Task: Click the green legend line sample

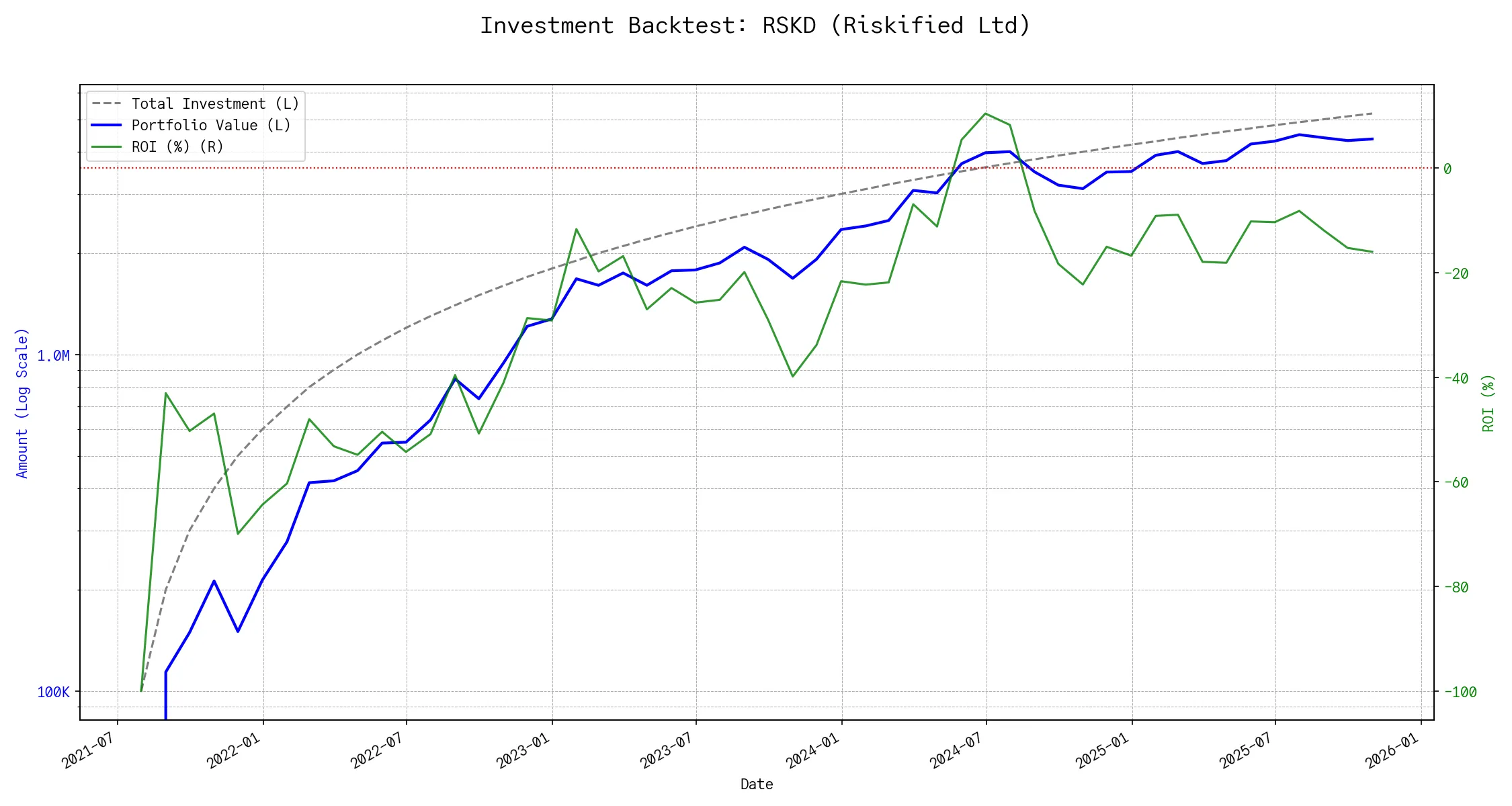Action: point(107,147)
